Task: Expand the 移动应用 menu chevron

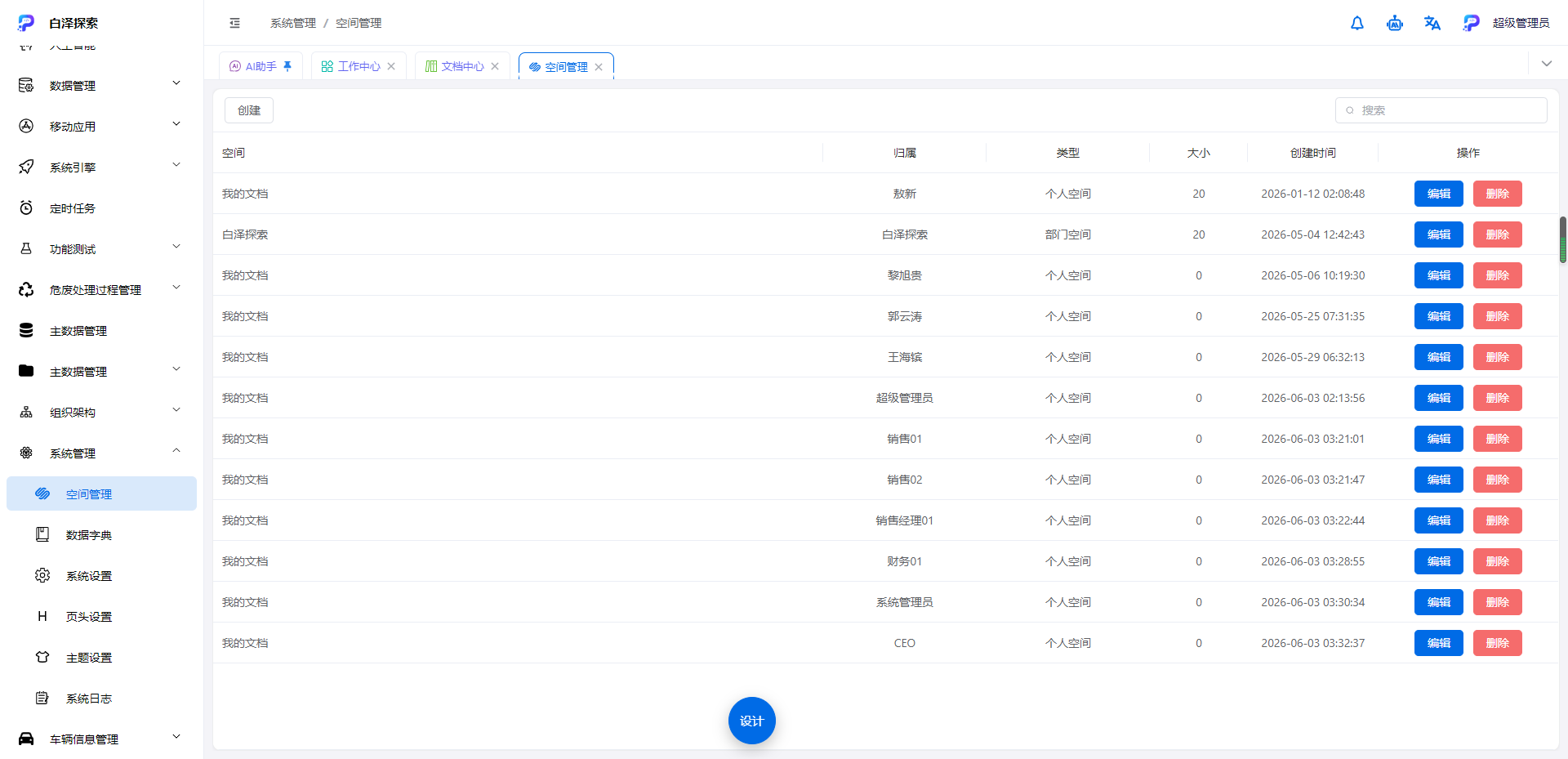Action: coord(176,124)
